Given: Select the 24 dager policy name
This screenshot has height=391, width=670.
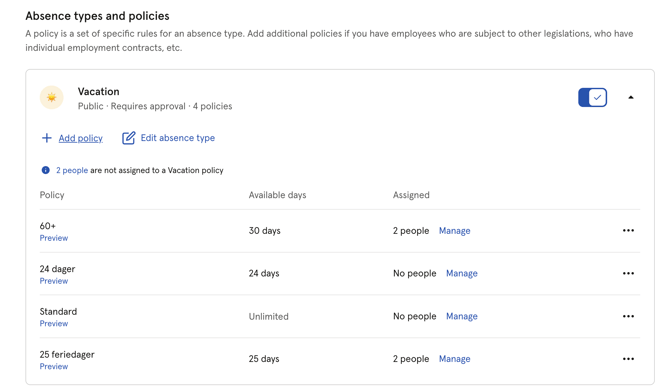Looking at the screenshot, I should point(57,269).
